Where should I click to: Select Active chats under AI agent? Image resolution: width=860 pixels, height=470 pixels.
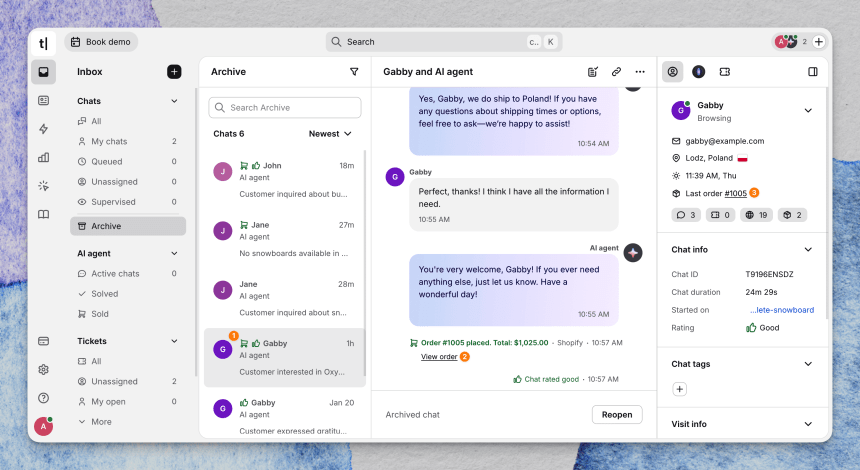click(128, 274)
